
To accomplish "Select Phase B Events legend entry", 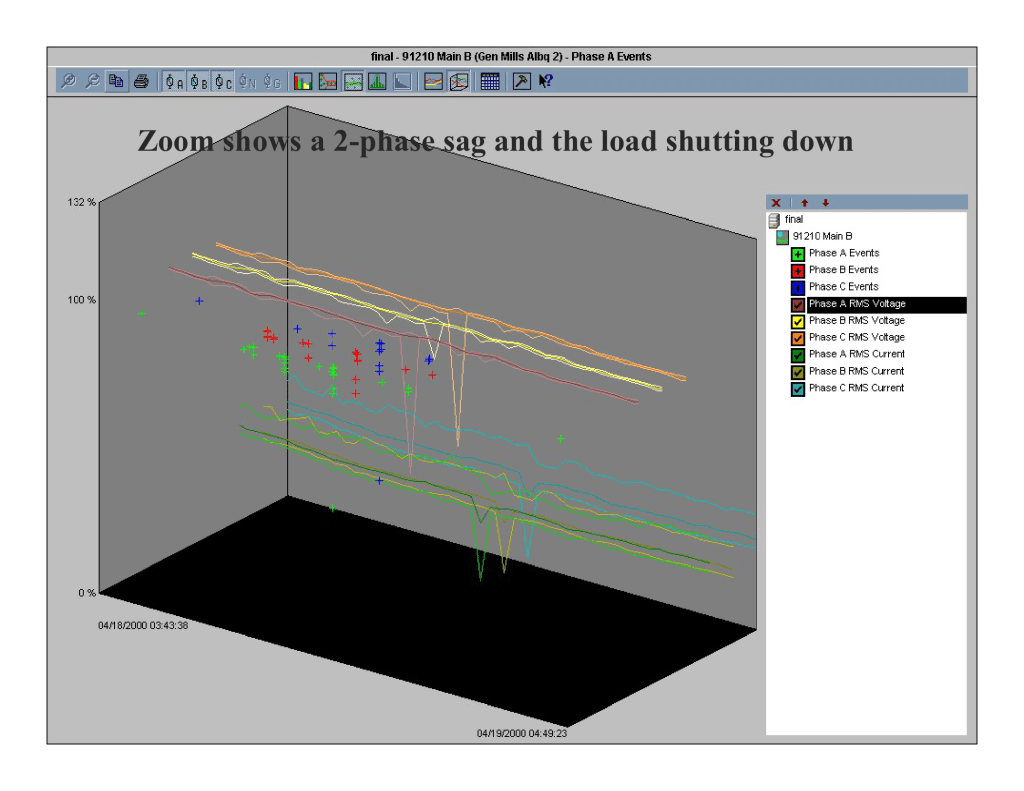I will click(x=843, y=270).
